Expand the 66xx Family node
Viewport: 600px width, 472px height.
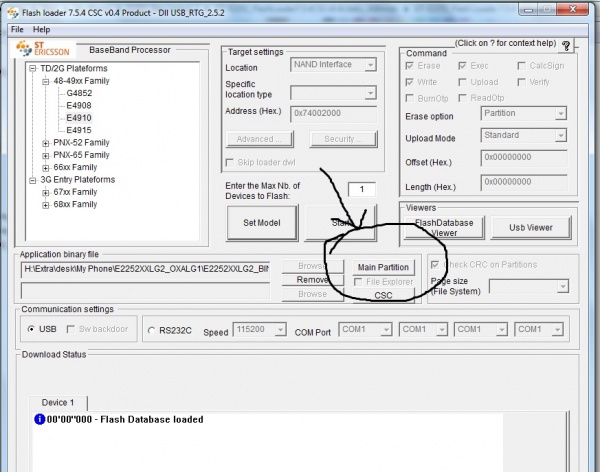pos(46,168)
